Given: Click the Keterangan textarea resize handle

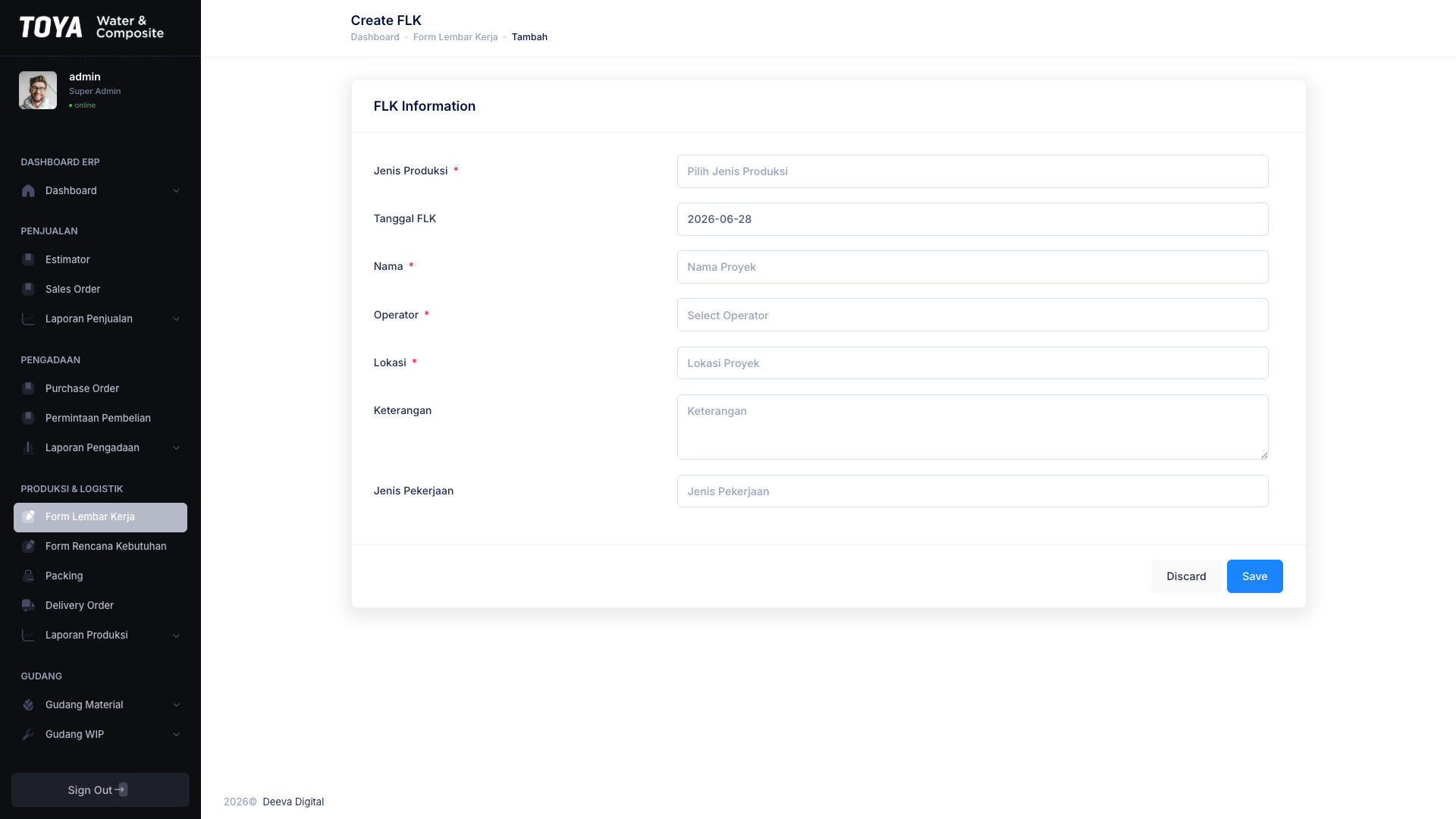Looking at the screenshot, I should coord(1264,455).
